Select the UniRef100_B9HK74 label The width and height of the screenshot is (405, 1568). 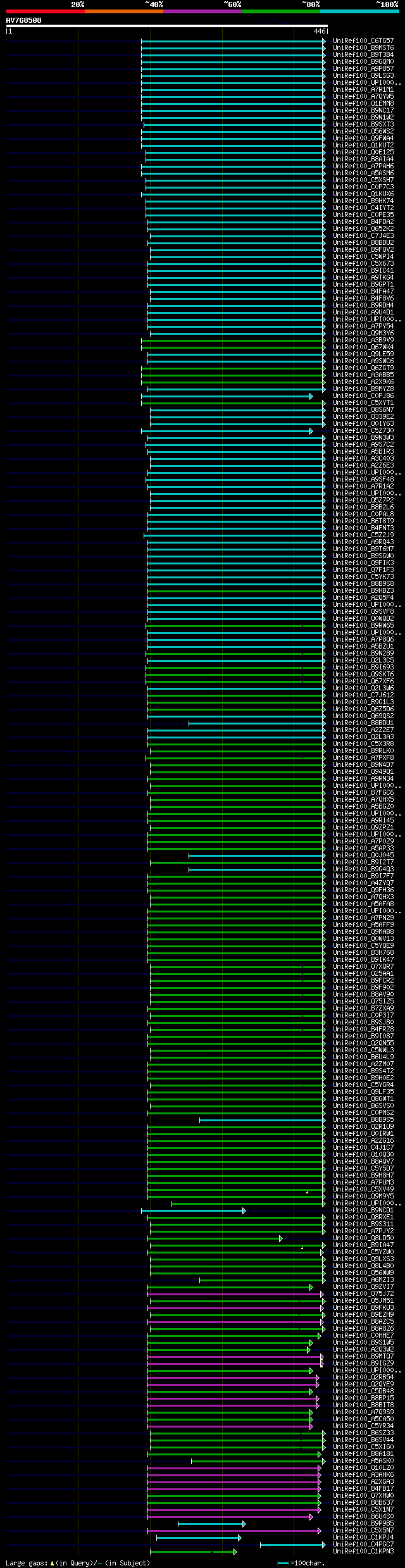coord(363,201)
